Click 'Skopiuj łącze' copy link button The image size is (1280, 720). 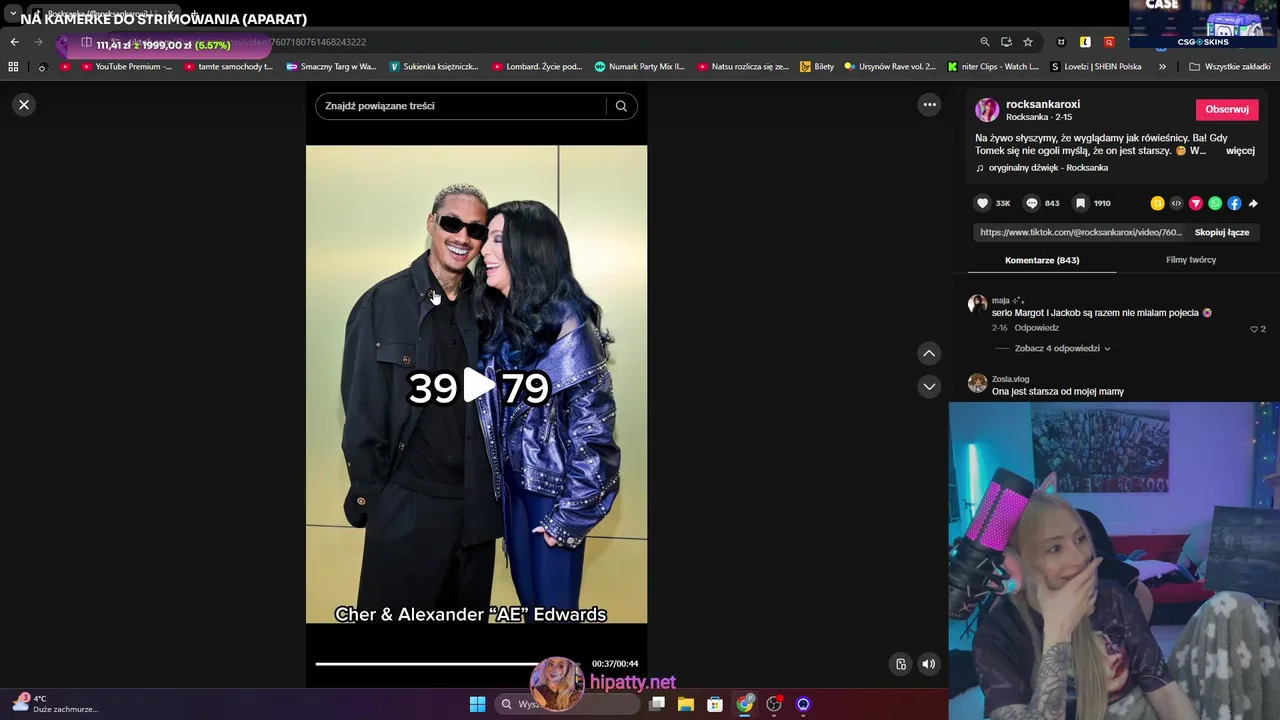(1222, 232)
